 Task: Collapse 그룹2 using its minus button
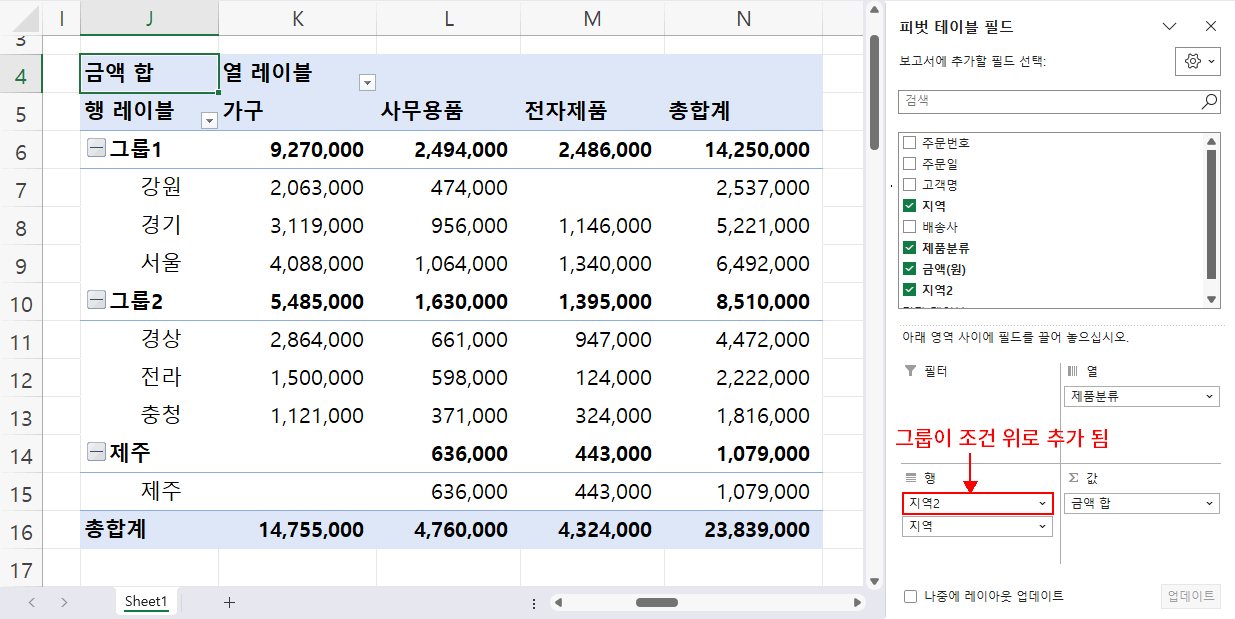(x=95, y=301)
